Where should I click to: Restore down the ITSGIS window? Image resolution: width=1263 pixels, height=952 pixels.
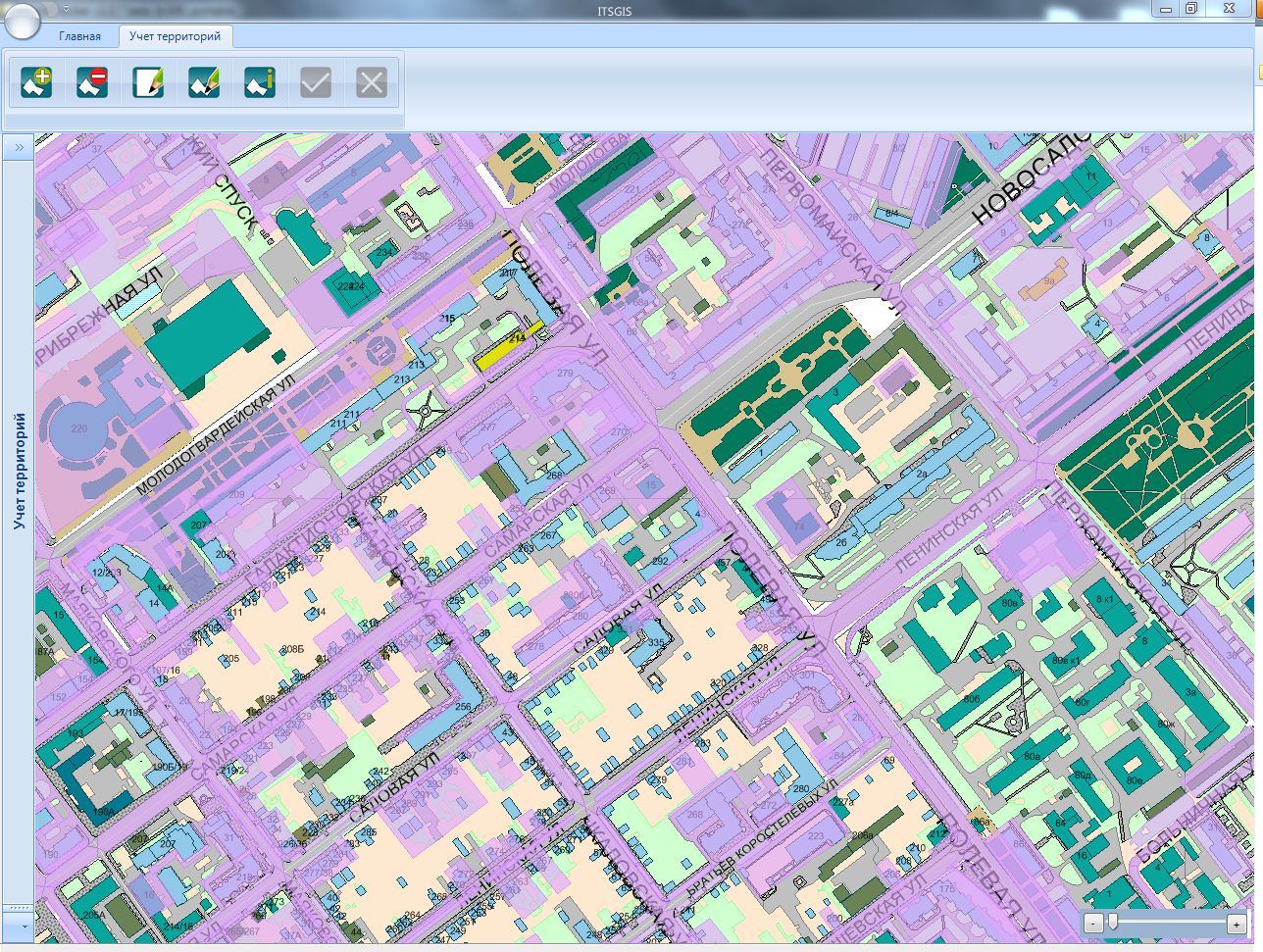1190,8
